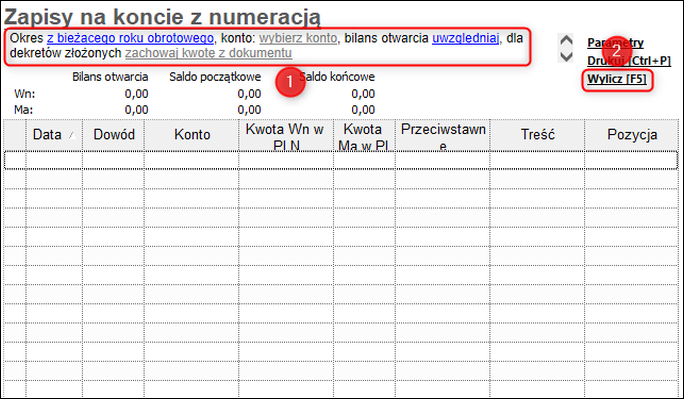Click the 'Bilans otwarcia' summary label
684x399 pixels.
110,77
